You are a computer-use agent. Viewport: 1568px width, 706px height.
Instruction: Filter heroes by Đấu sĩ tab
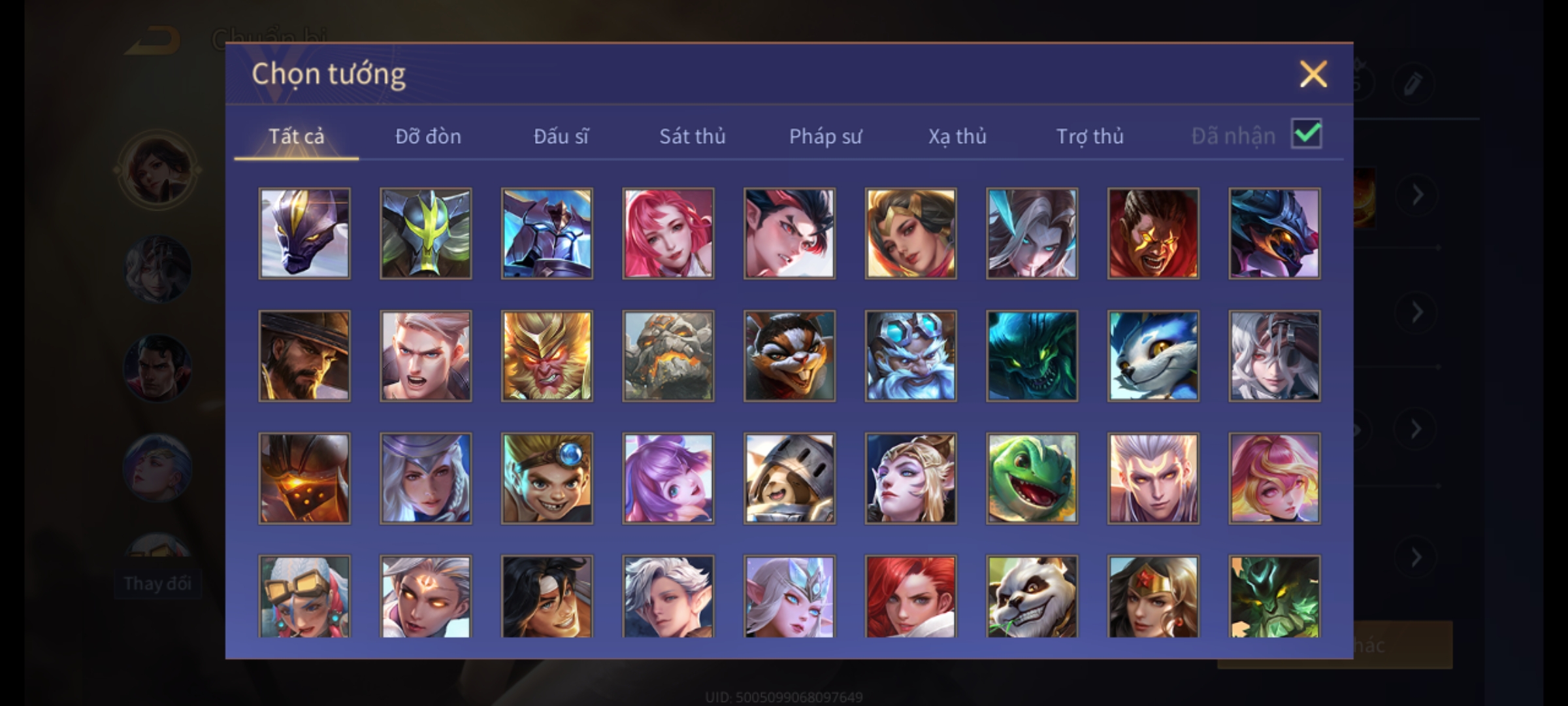(561, 136)
